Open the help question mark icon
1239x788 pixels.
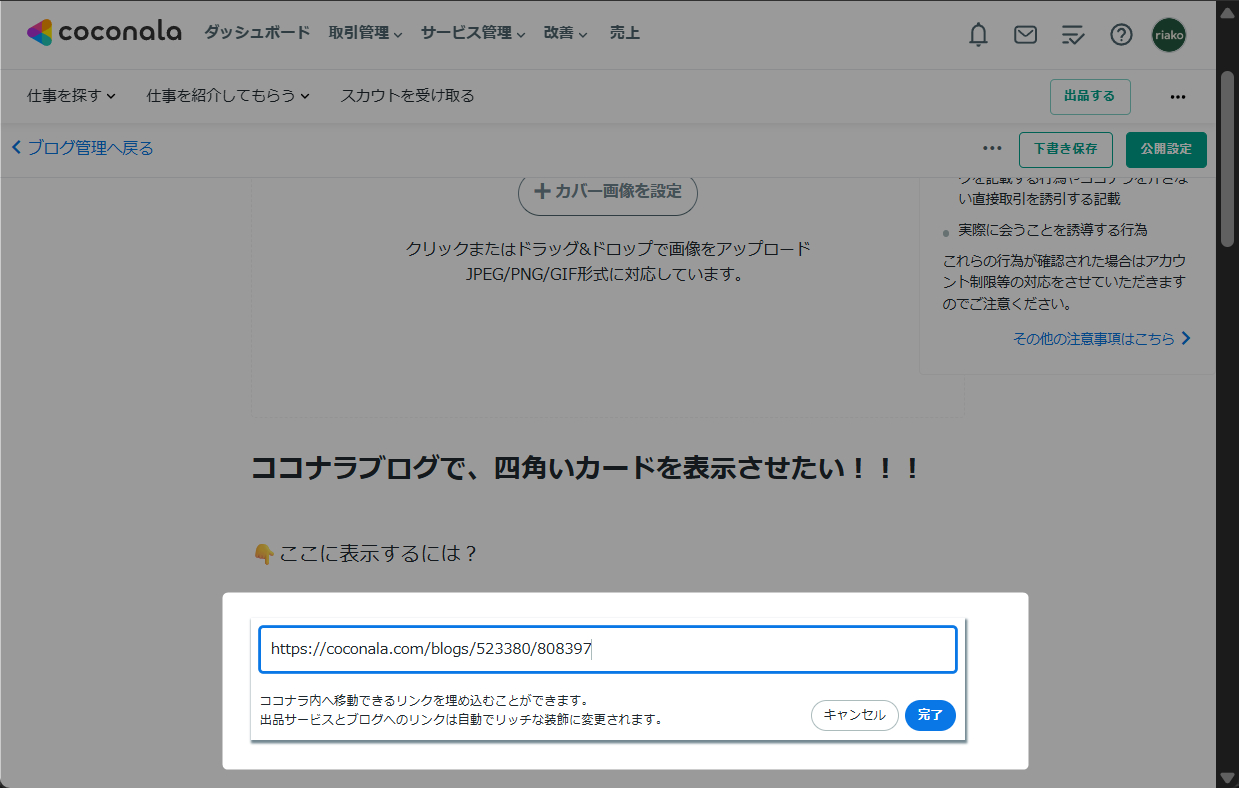(1121, 35)
